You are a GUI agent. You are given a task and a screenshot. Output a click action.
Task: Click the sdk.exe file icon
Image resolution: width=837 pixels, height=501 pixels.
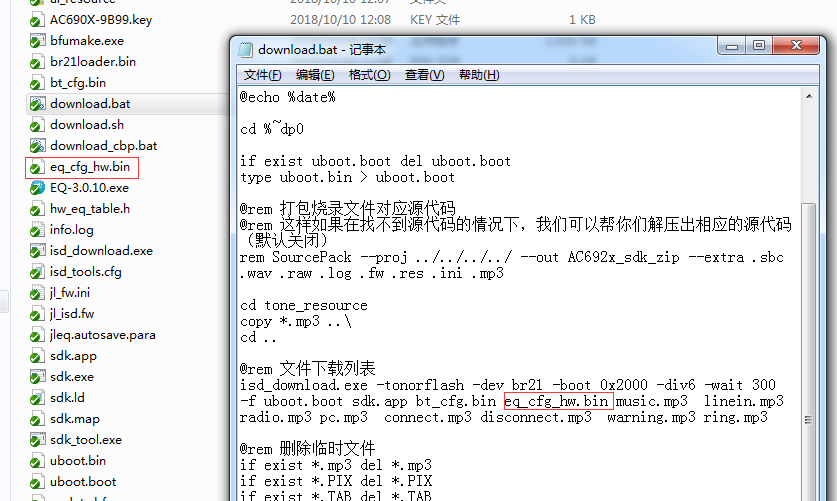[37, 377]
